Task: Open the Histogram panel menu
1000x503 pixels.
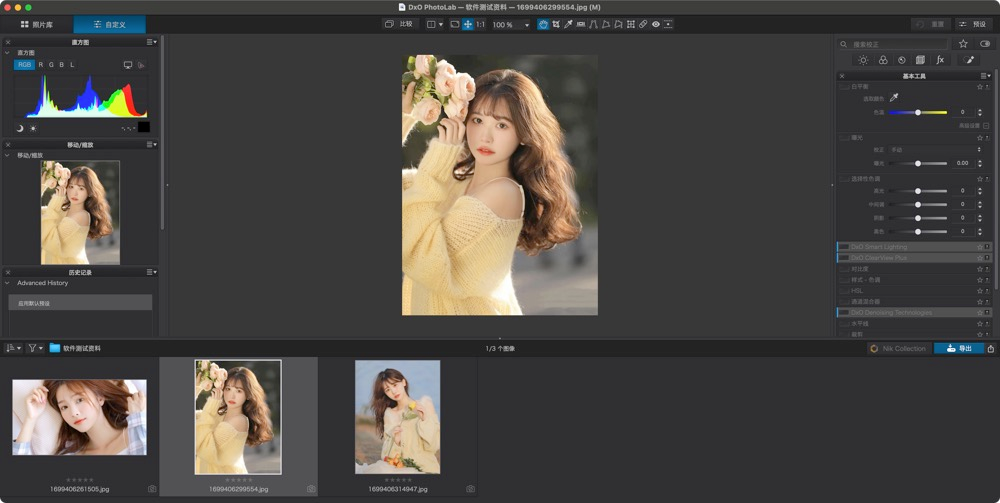Action: pyautogui.click(x=152, y=42)
